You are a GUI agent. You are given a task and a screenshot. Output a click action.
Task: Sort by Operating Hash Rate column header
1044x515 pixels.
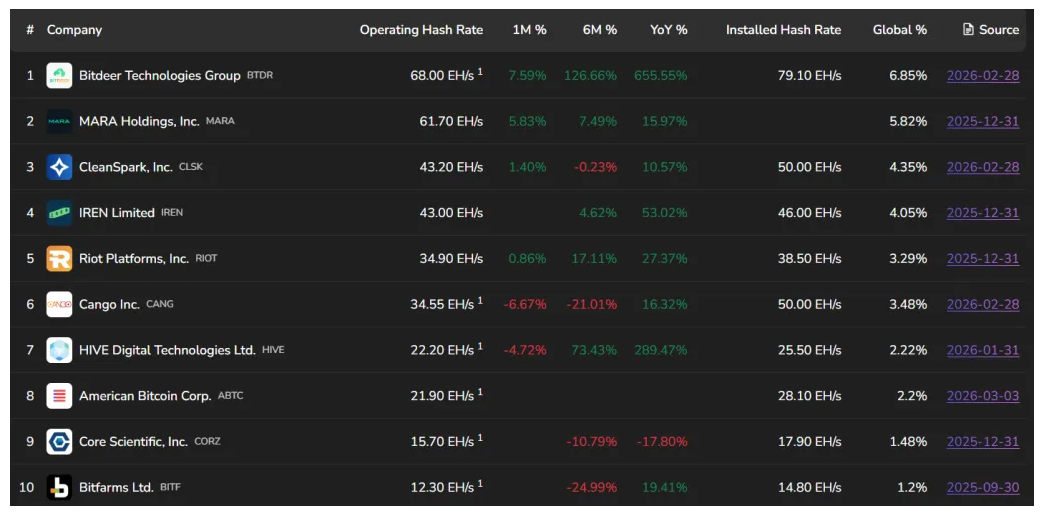tap(421, 30)
